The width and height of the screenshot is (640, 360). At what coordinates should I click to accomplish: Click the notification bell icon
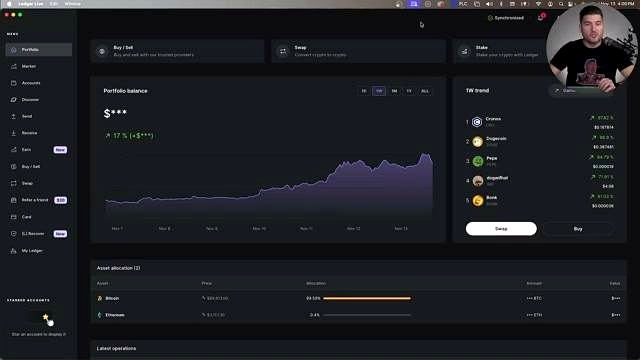tap(541, 18)
